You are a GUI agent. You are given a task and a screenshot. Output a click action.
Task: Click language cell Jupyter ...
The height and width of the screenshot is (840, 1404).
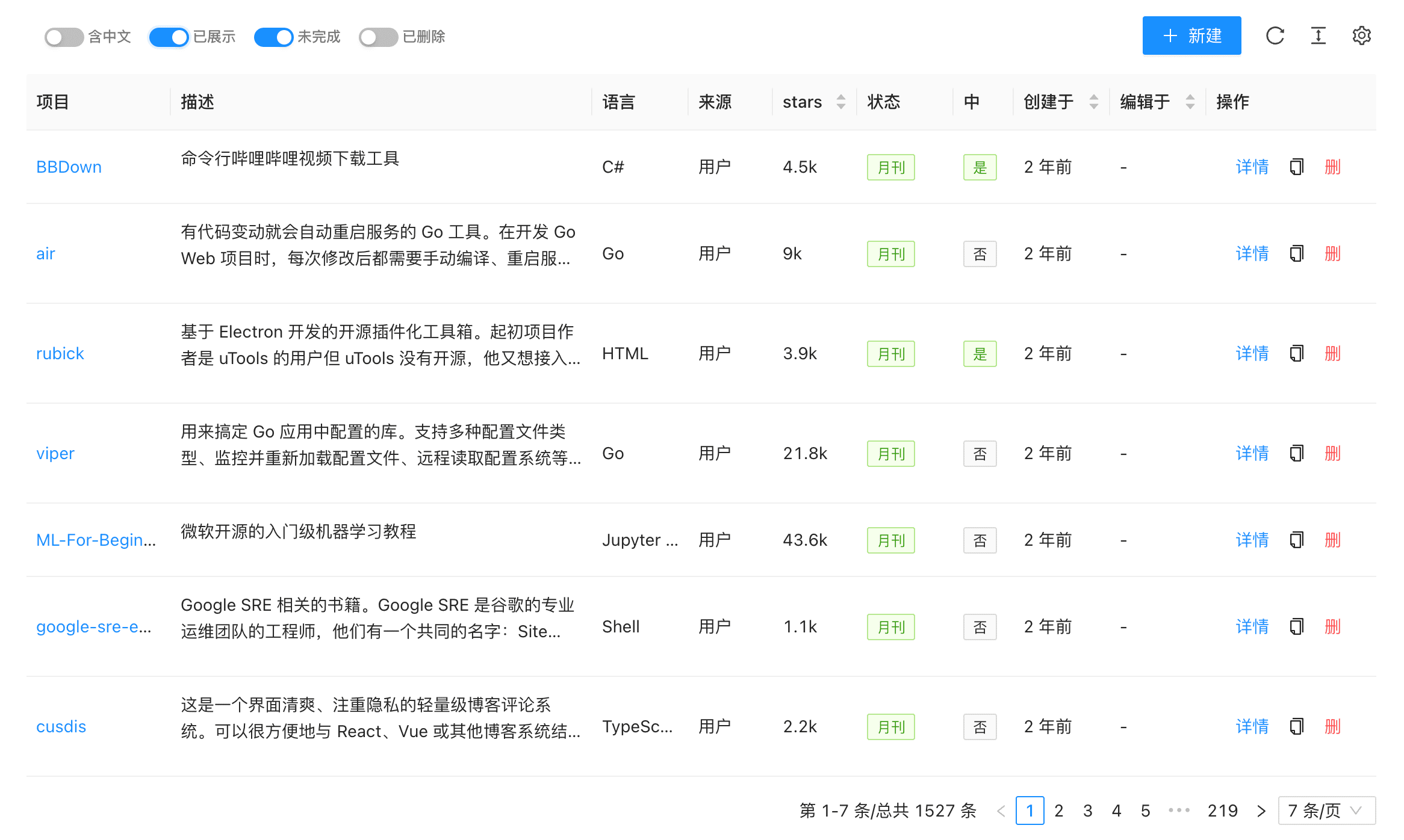tap(640, 540)
